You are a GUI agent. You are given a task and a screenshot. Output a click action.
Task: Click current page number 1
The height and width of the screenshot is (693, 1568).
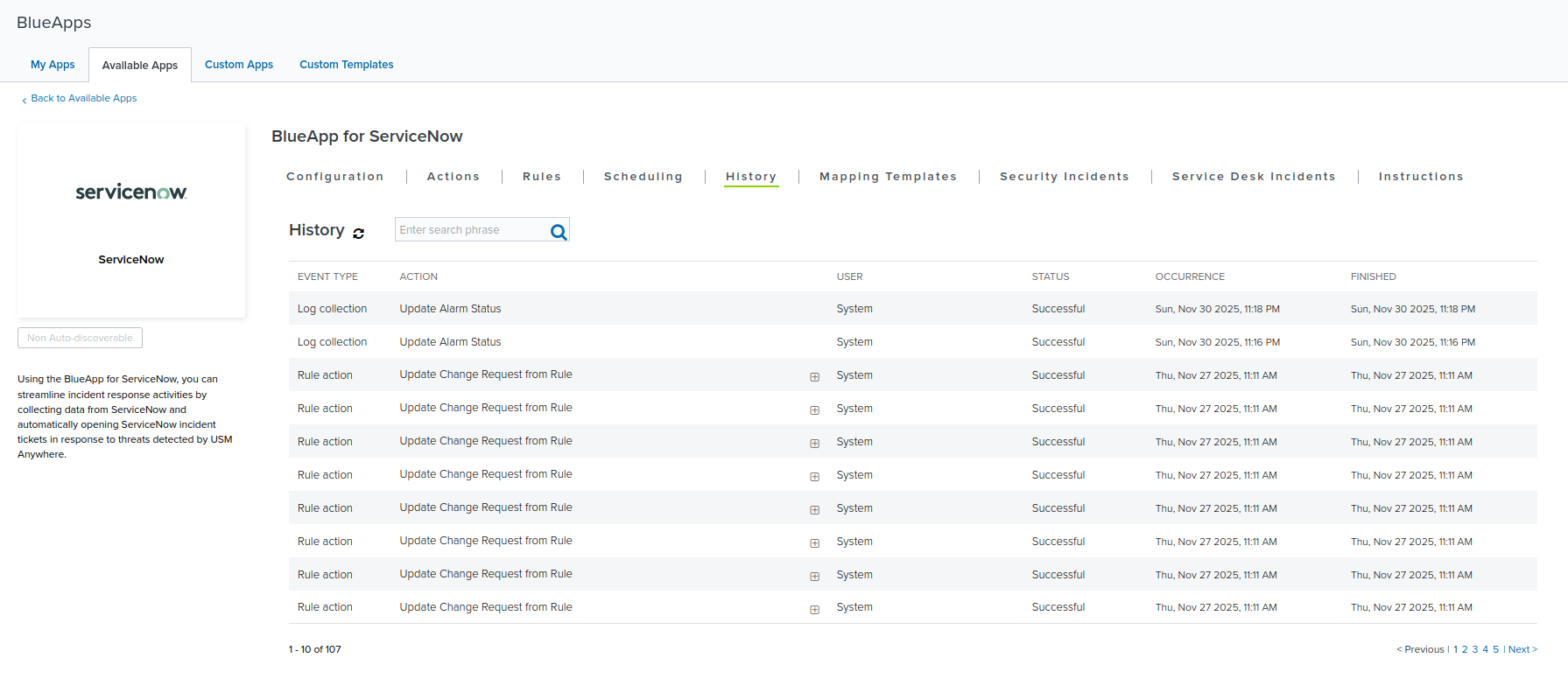[1456, 649]
